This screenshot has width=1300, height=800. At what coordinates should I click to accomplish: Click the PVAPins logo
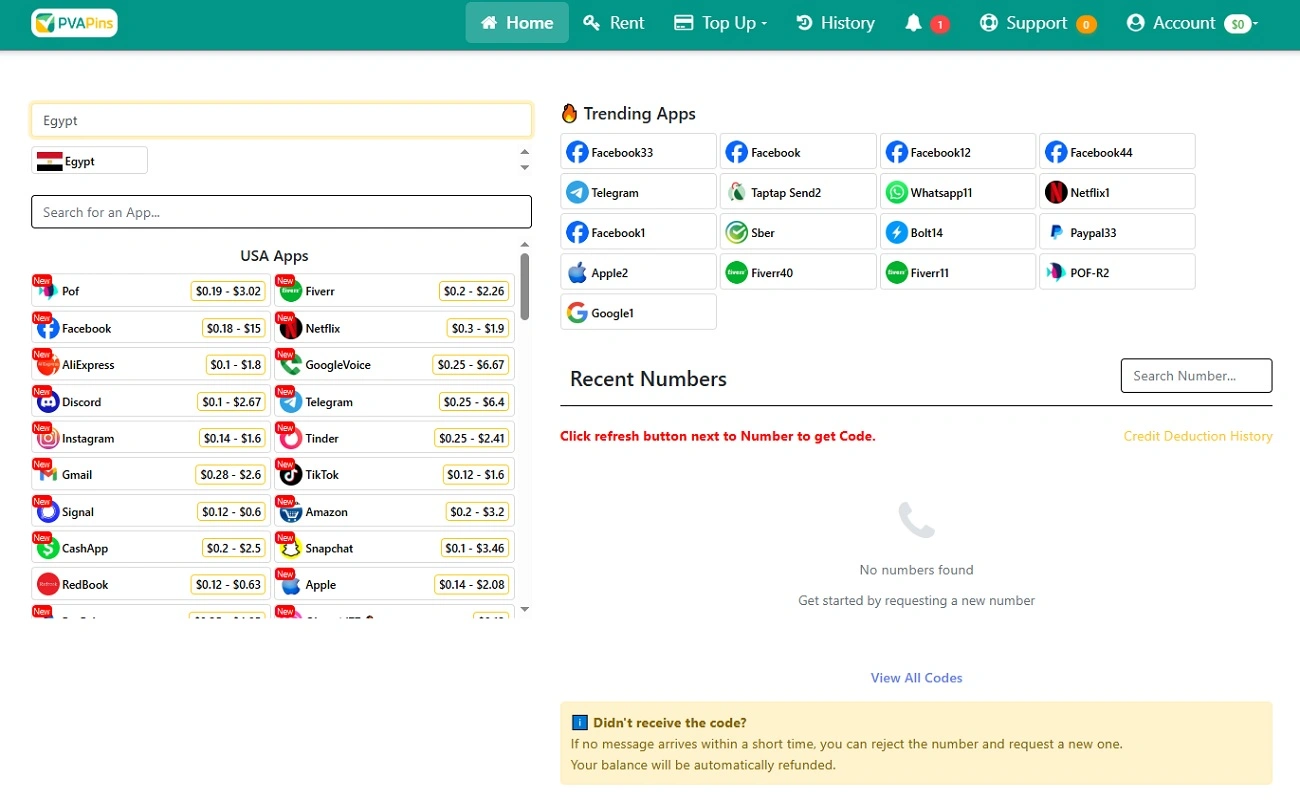pos(74,23)
